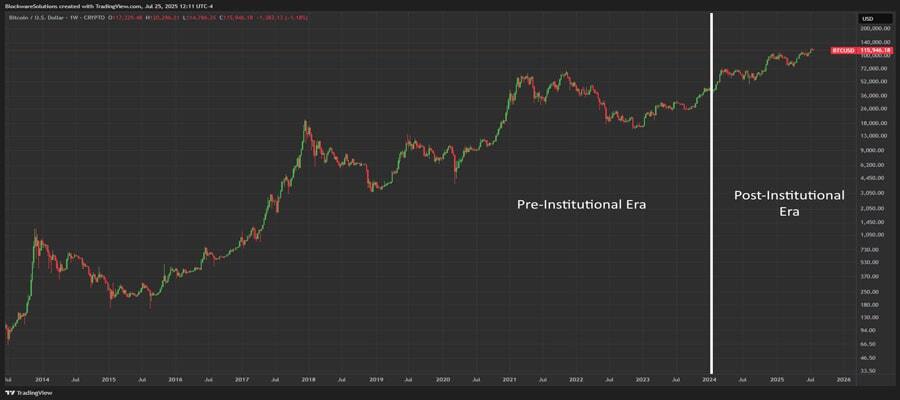Click the 2014 label on time axis
This screenshot has width=900, height=400.
[x=41, y=379]
